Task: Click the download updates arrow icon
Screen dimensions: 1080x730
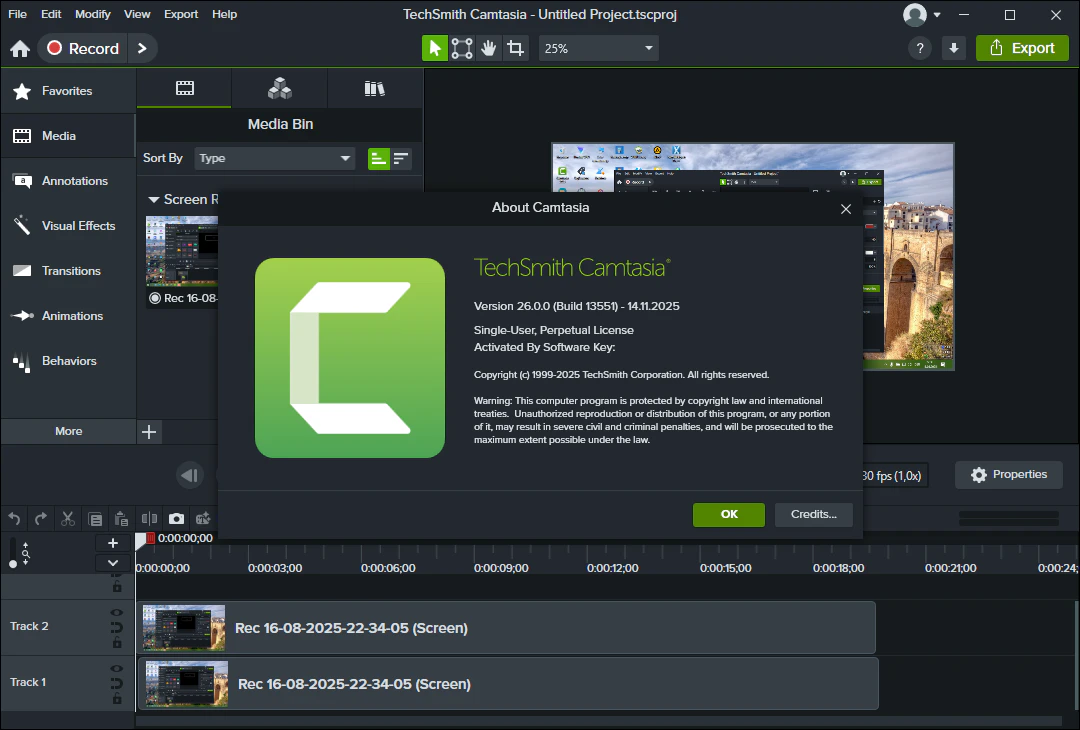Action: click(954, 48)
